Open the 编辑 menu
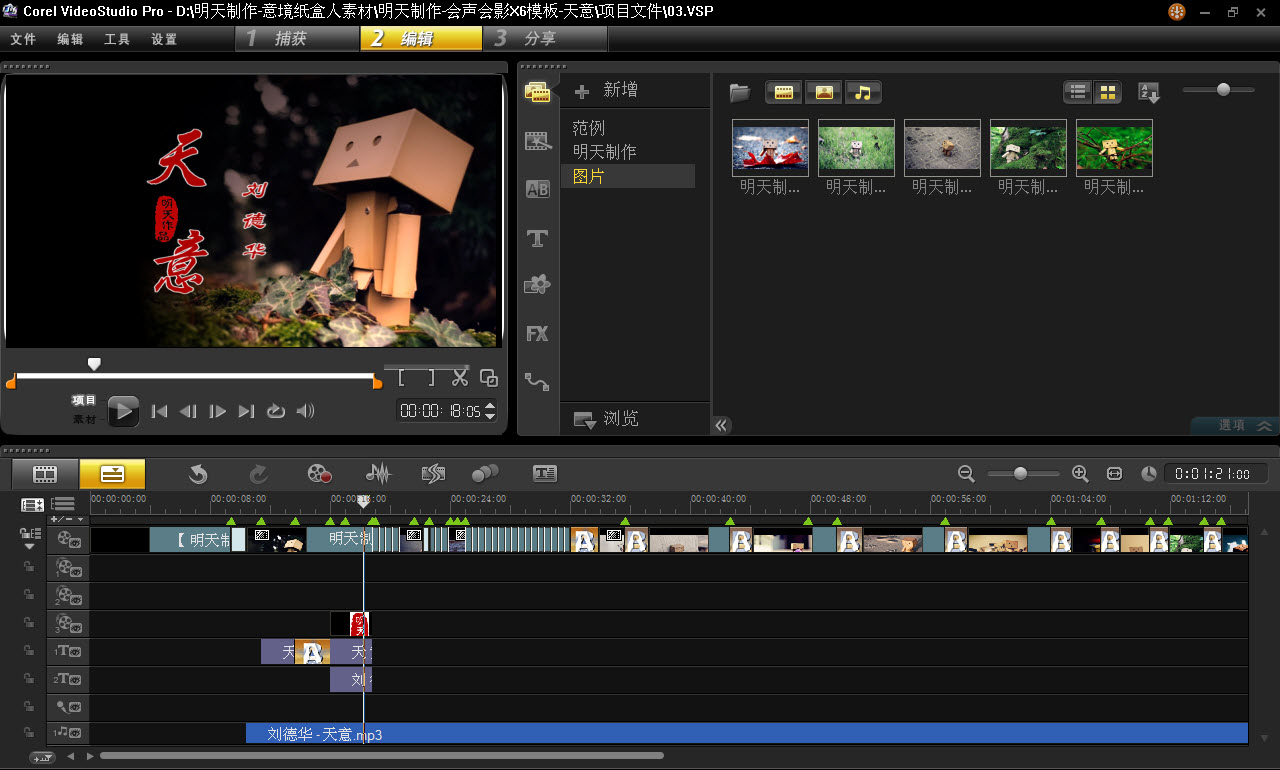The image size is (1280, 770). pyautogui.click(x=70, y=40)
